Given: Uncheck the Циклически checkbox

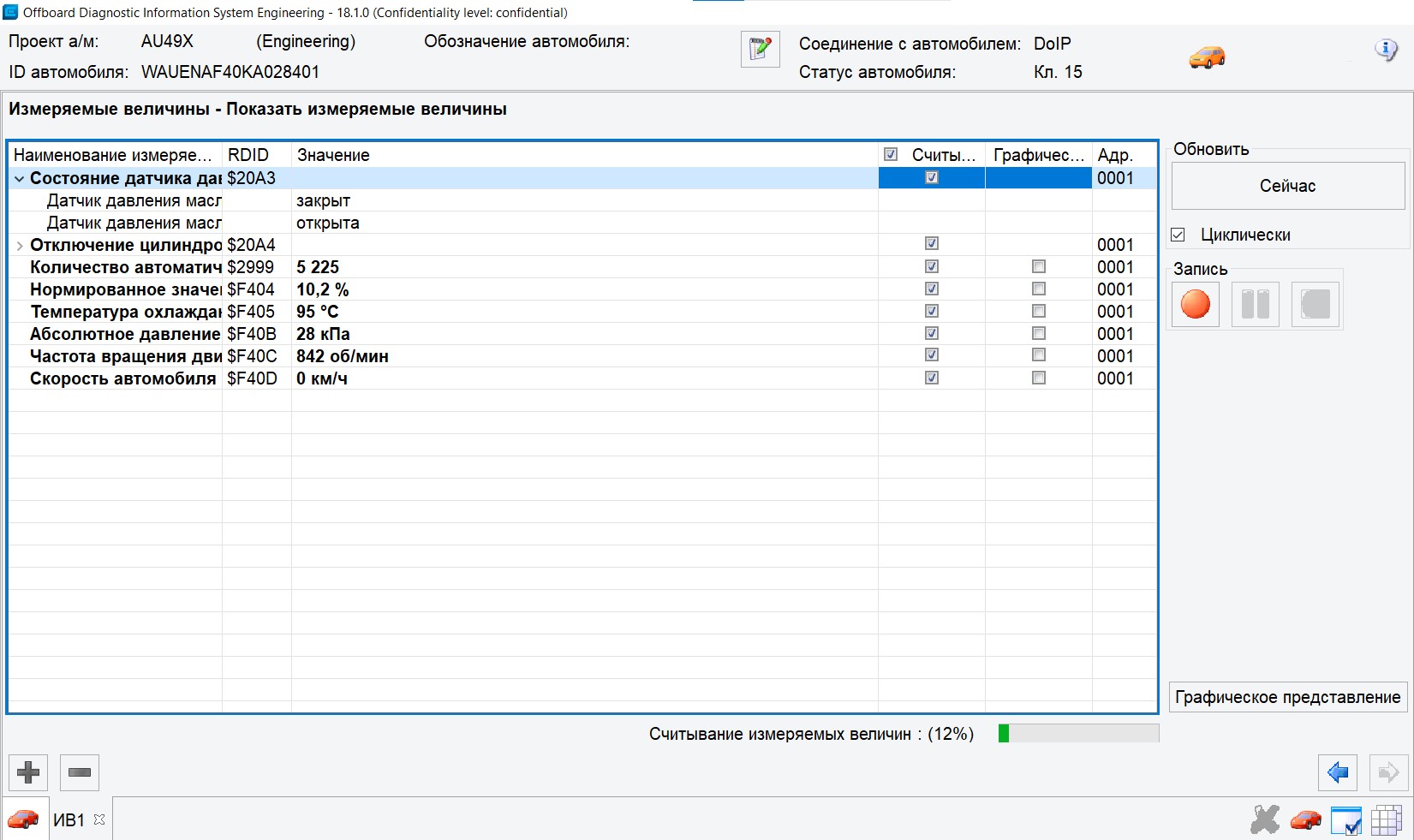Looking at the screenshot, I should click(x=1178, y=235).
